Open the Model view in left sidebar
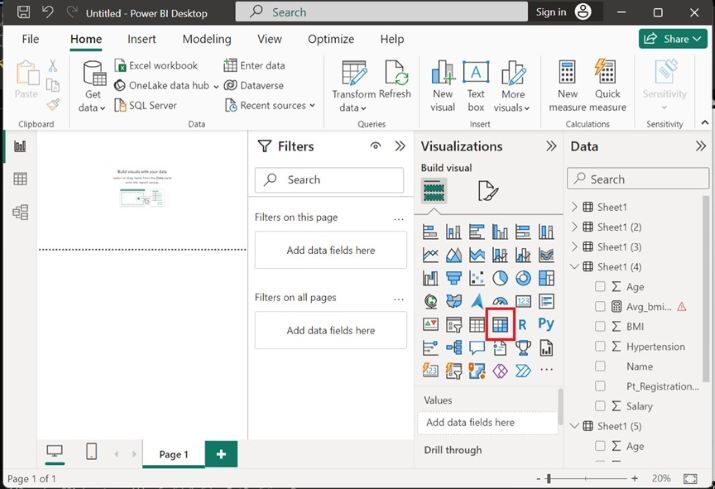The height and width of the screenshot is (489, 715). pos(20,212)
